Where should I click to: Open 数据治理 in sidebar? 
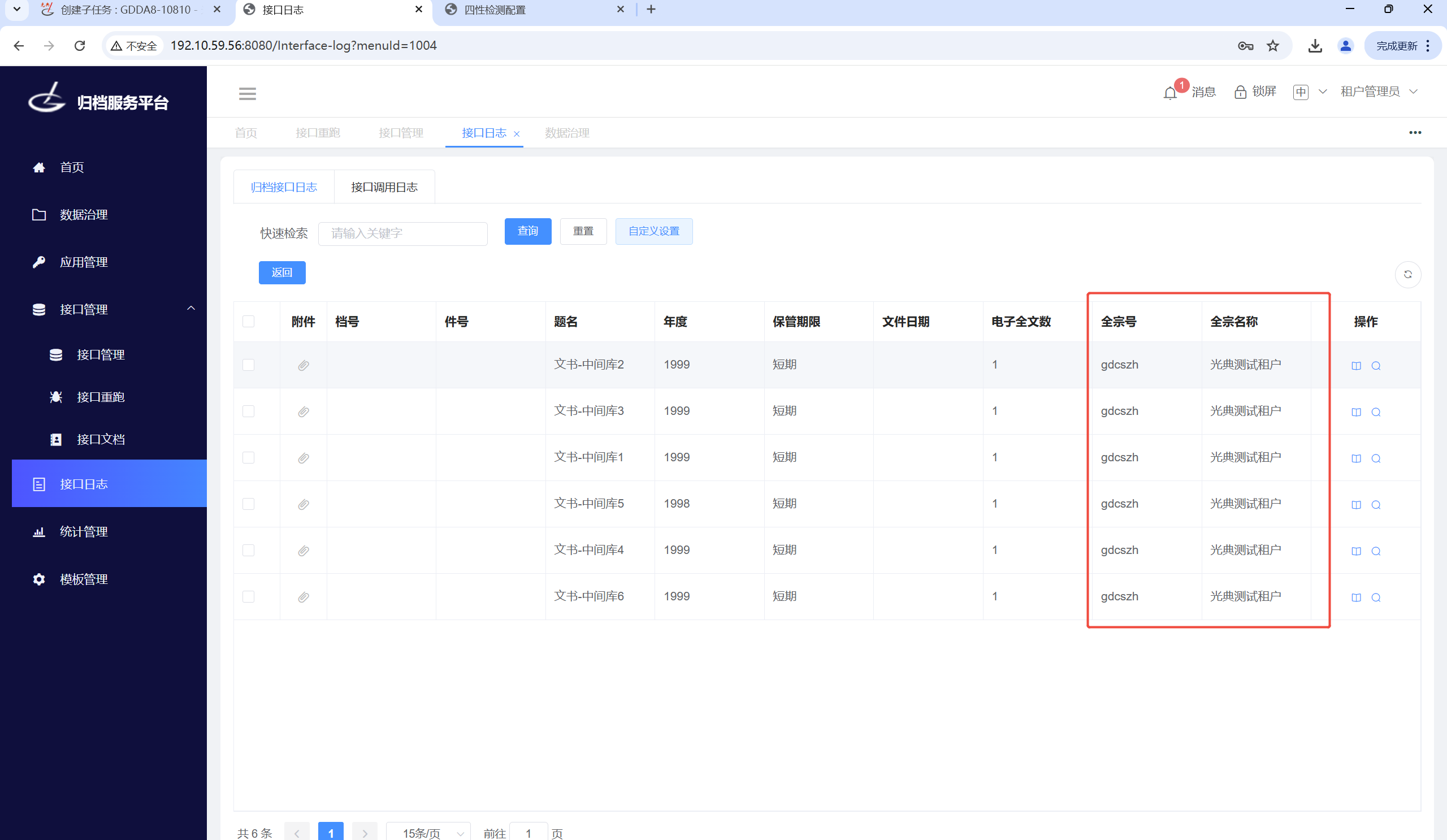[x=84, y=215]
